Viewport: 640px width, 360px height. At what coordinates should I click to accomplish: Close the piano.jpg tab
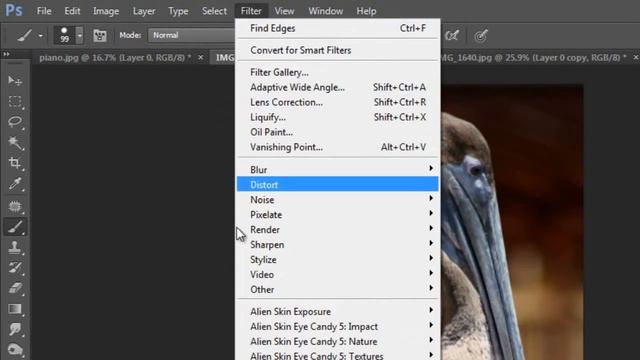pos(200,58)
